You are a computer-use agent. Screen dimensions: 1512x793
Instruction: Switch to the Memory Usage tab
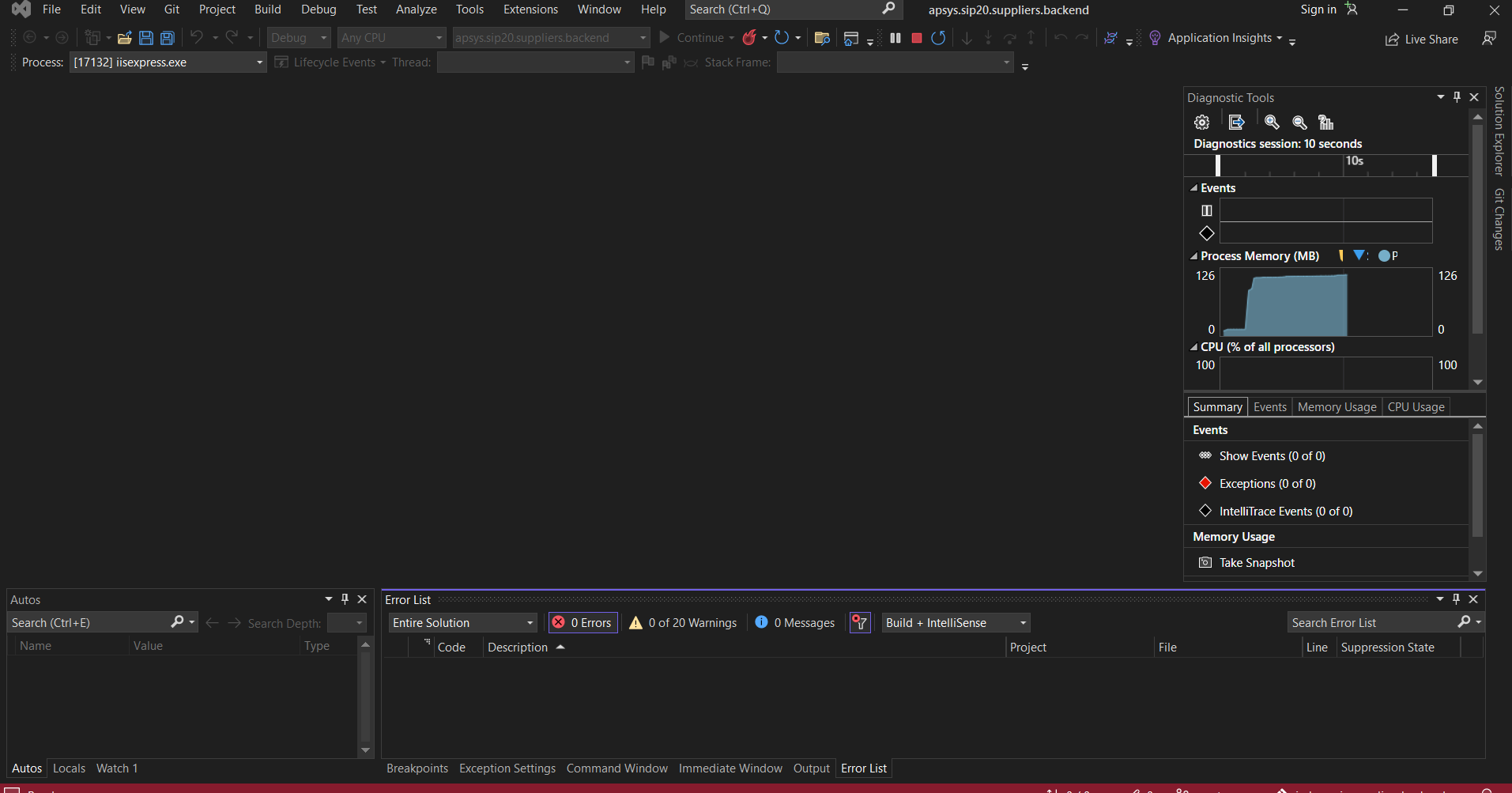[1337, 407]
